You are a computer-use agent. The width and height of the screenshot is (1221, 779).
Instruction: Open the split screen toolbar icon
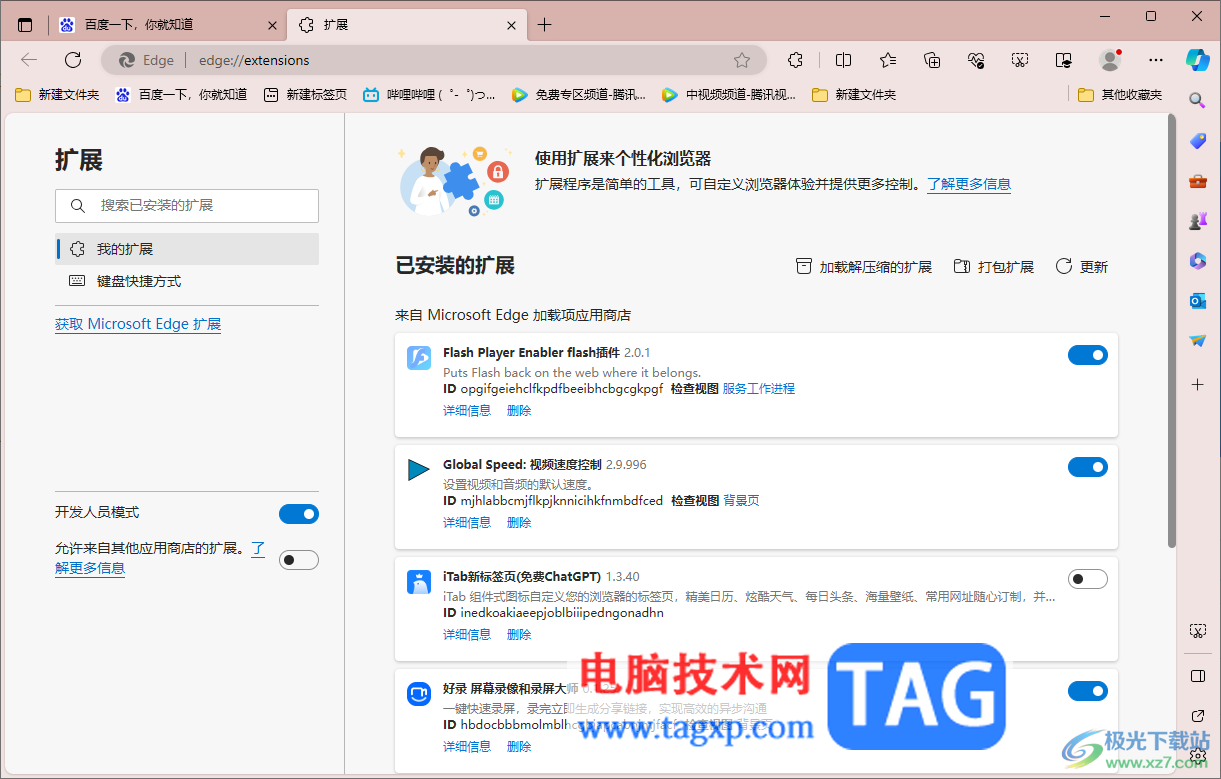point(843,60)
